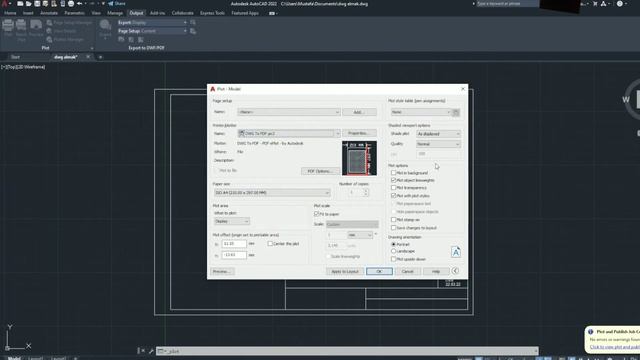This screenshot has width=640, height=360.
Task: Enable Plot stamp on checkbox
Action: (x=393, y=220)
